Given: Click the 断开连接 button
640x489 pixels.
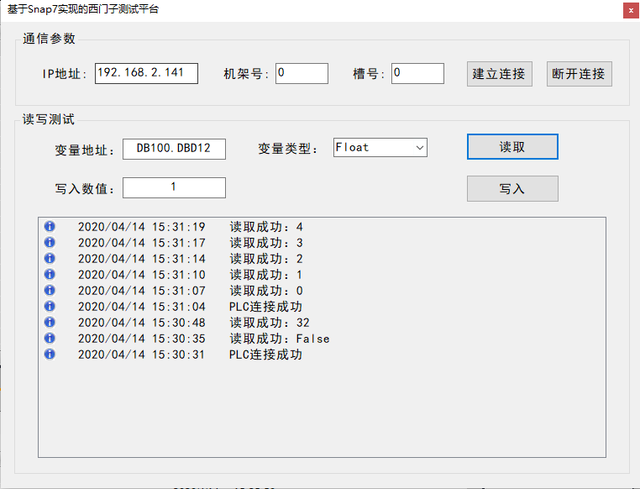Looking at the screenshot, I should point(579,74).
